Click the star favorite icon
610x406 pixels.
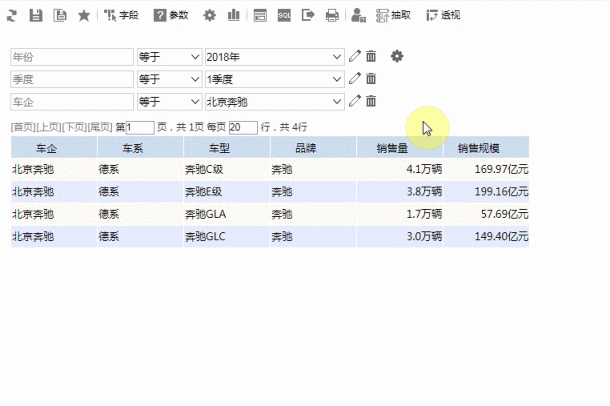[84, 16]
